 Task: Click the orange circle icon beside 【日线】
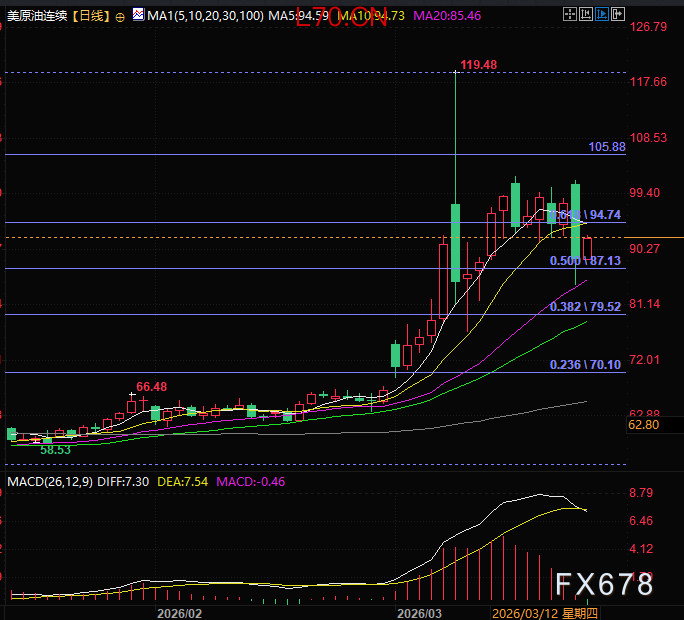pos(120,16)
